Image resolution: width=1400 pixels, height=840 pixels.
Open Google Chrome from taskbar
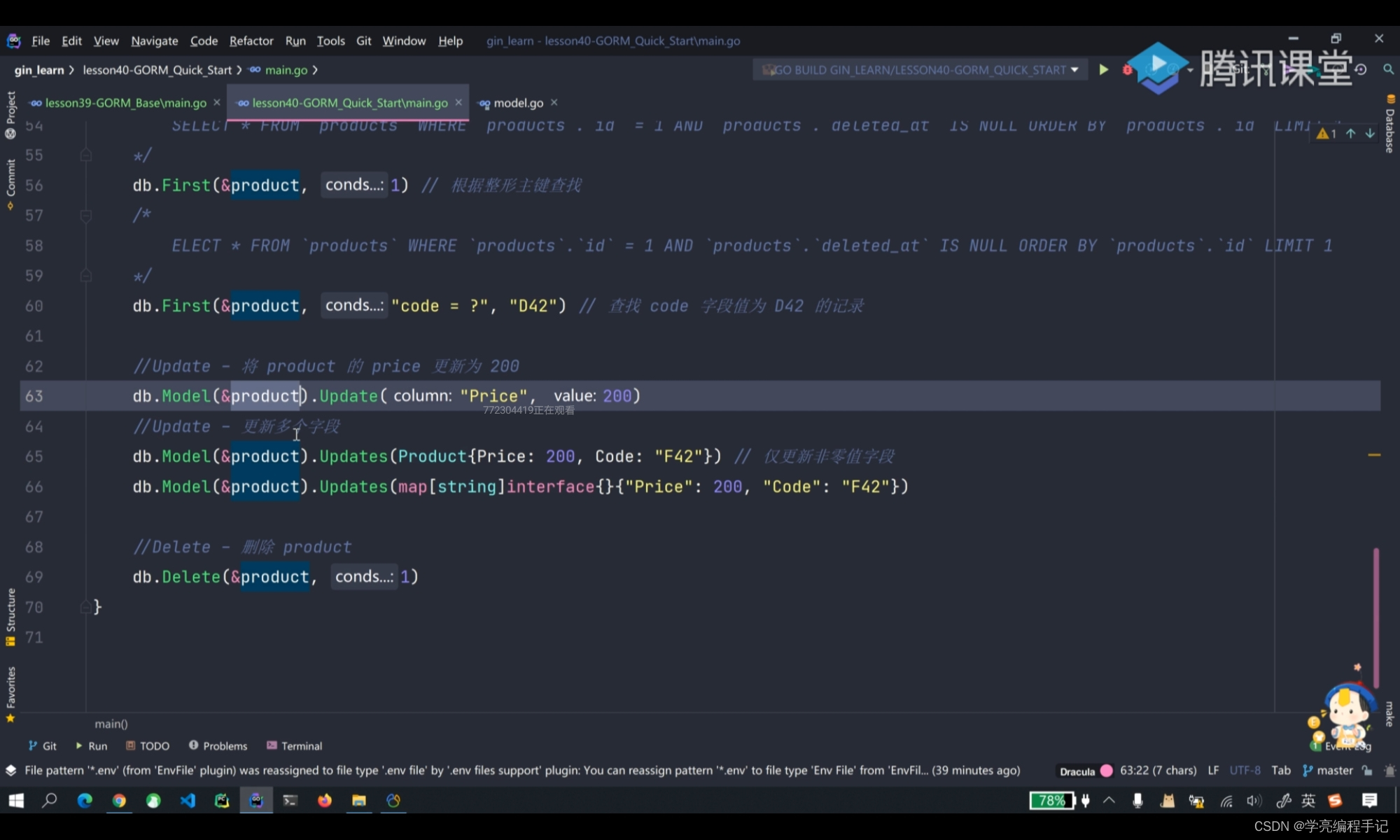(x=119, y=800)
